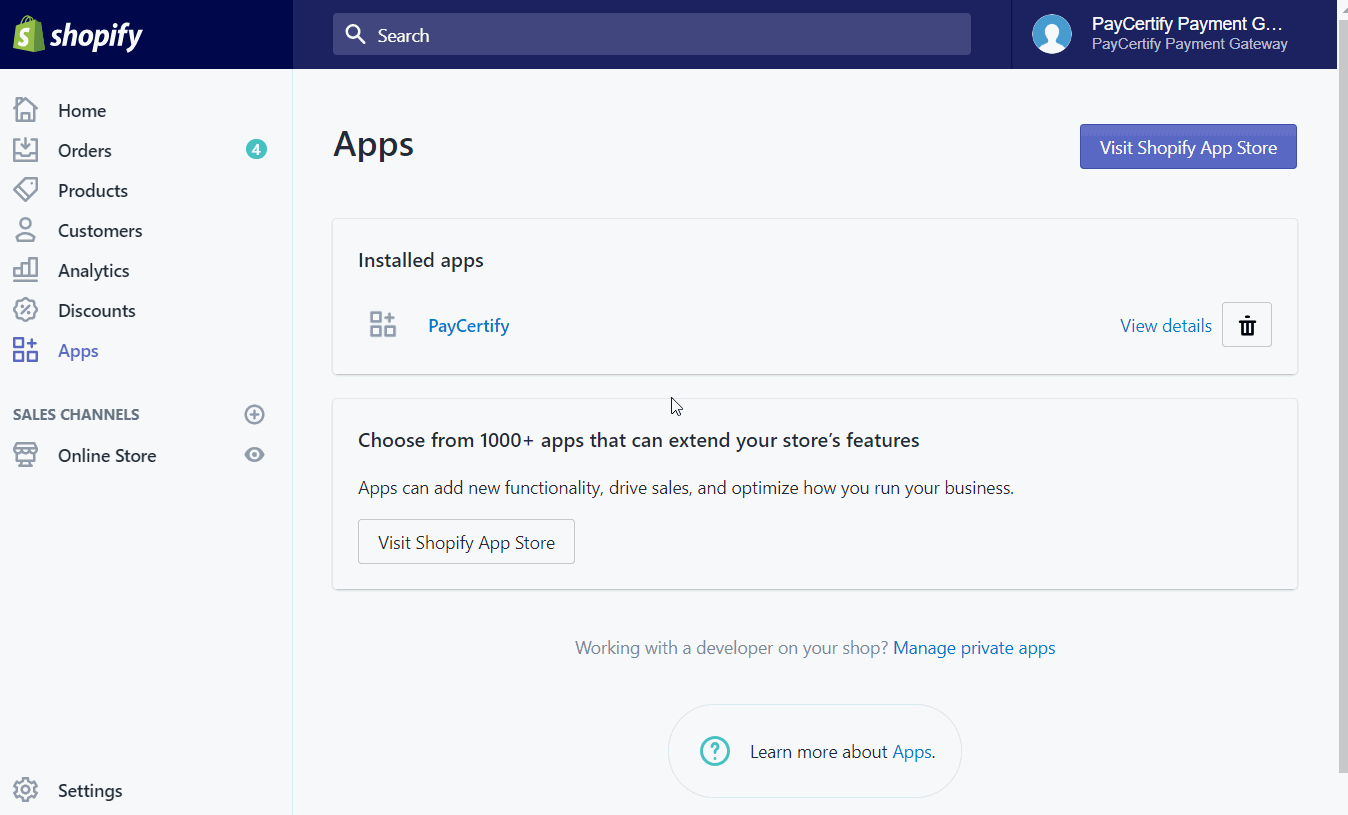The height and width of the screenshot is (815, 1348).
Task: Click the Settings gear icon
Action: point(25,790)
